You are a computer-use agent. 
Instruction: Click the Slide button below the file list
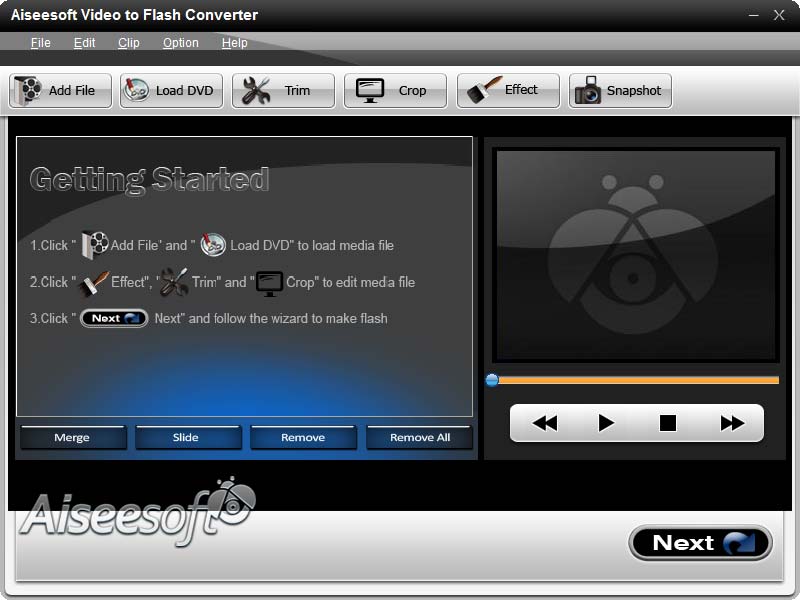click(187, 437)
